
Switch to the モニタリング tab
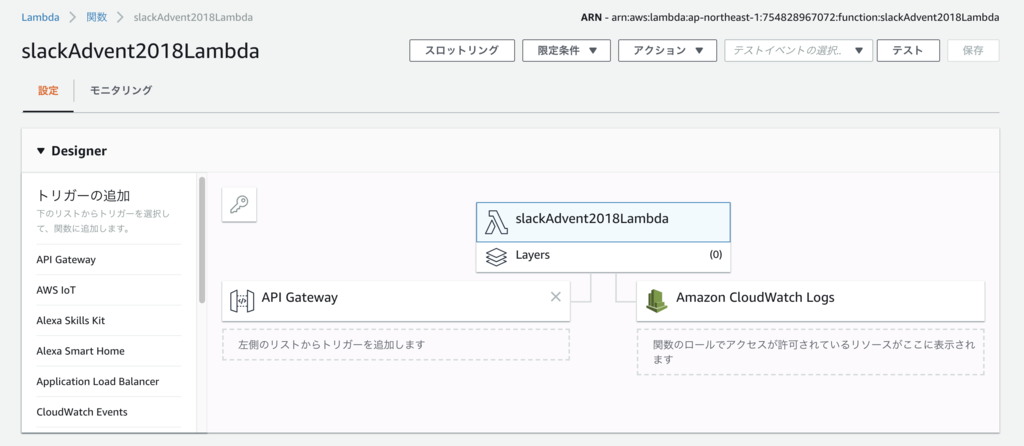click(x=121, y=91)
